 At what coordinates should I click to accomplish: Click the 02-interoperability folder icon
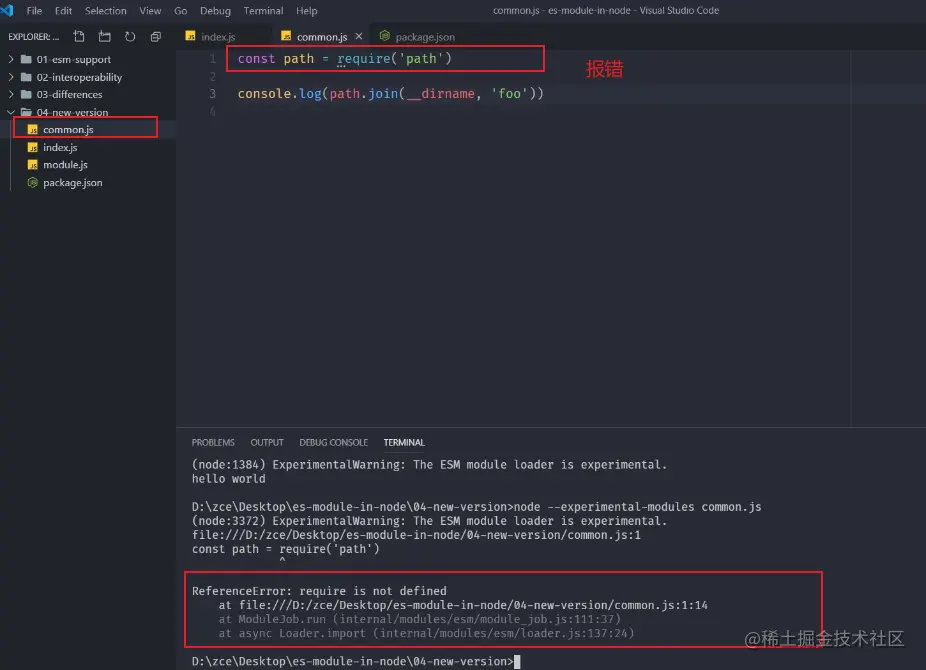(x=26, y=77)
